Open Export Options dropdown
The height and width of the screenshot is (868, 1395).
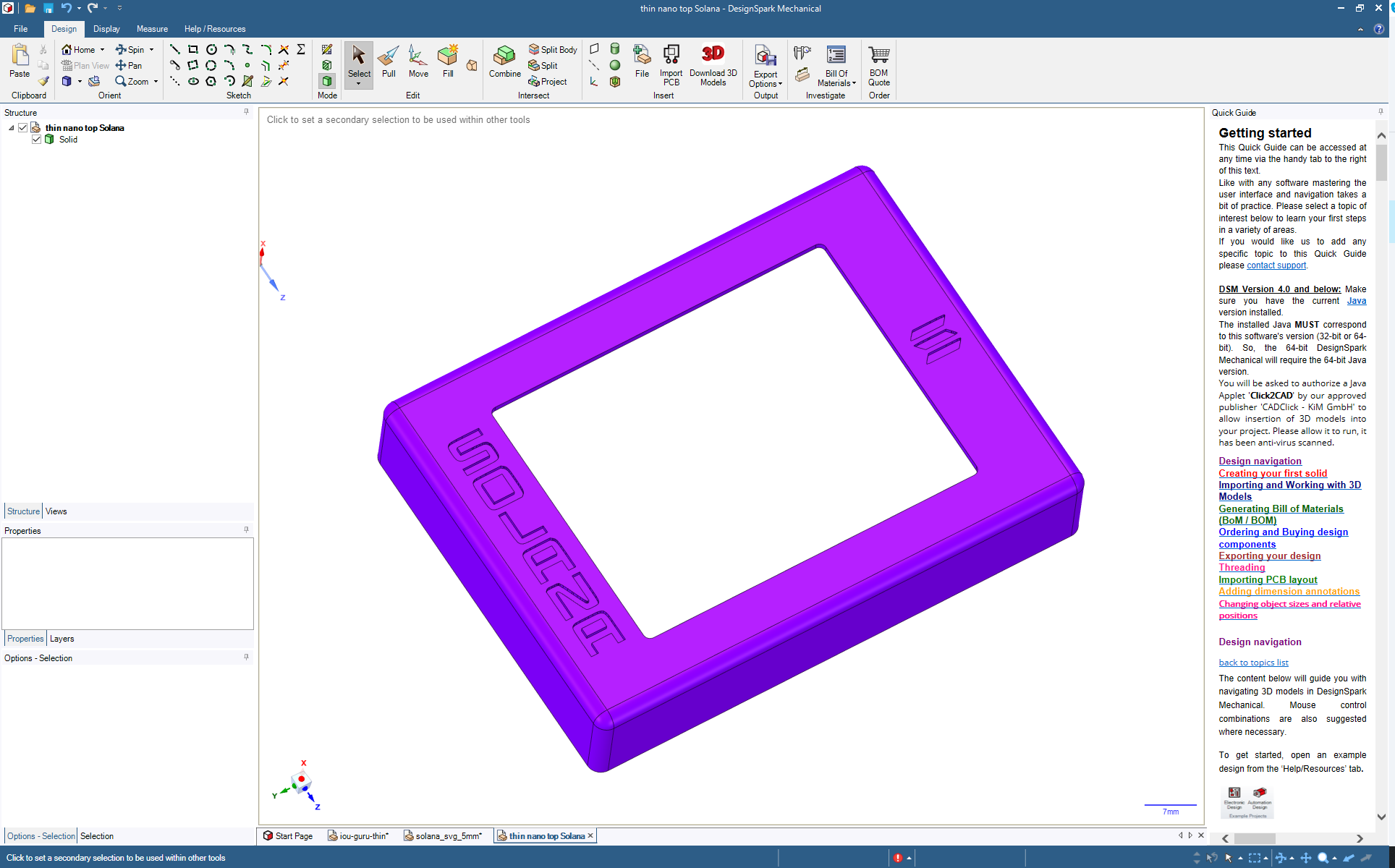click(766, 80)
